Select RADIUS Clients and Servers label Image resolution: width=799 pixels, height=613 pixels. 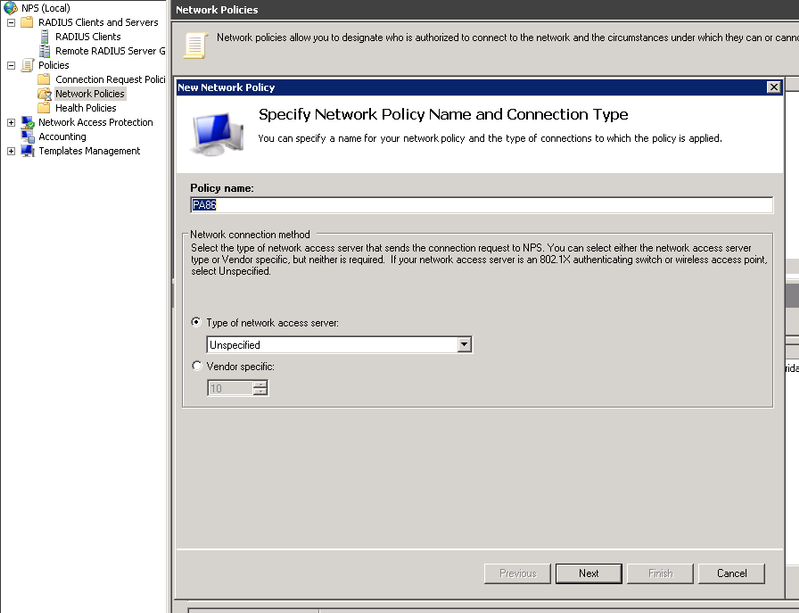point(98,22)
